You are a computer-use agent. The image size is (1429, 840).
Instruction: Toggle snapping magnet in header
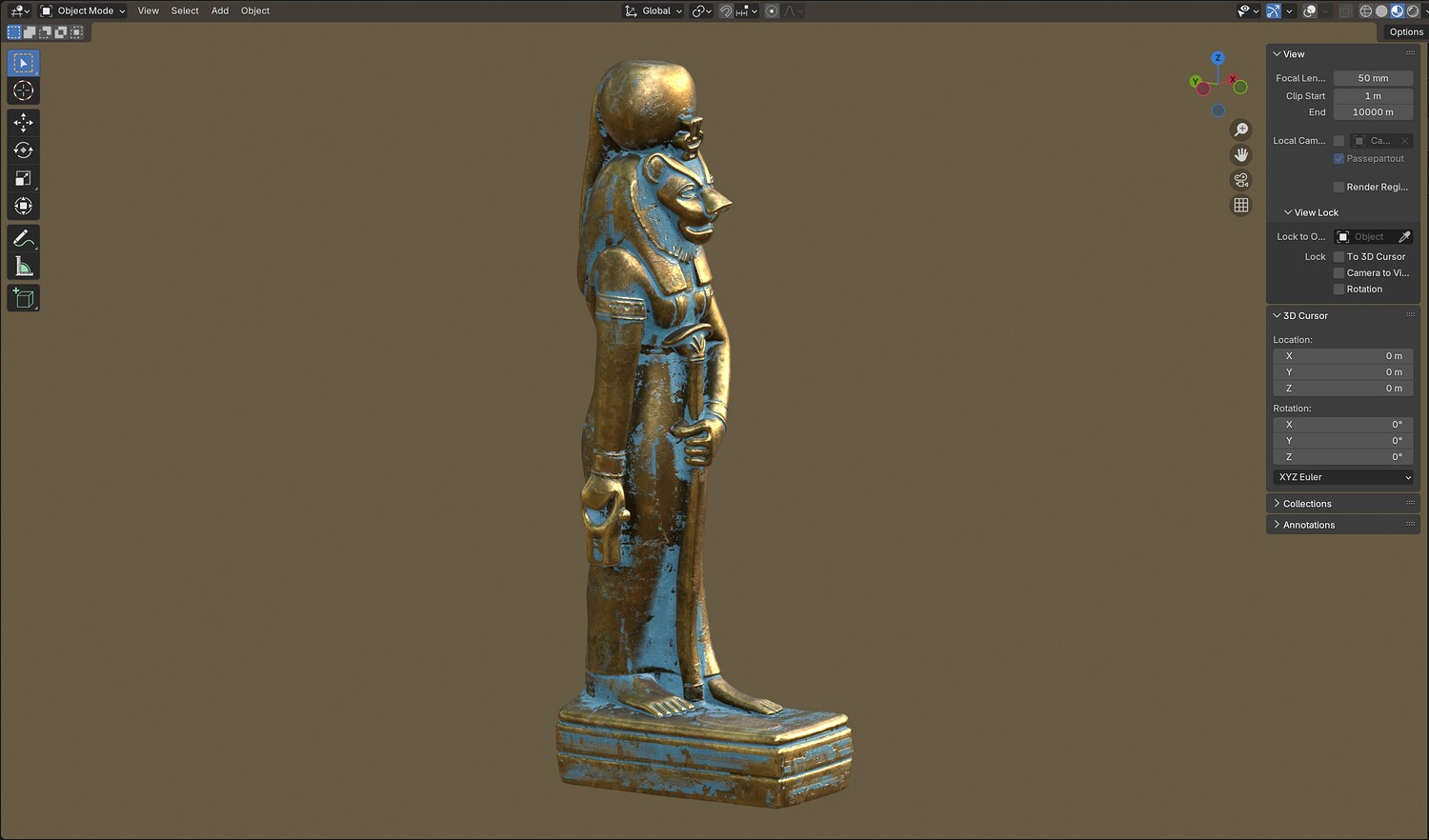point(726,11)
